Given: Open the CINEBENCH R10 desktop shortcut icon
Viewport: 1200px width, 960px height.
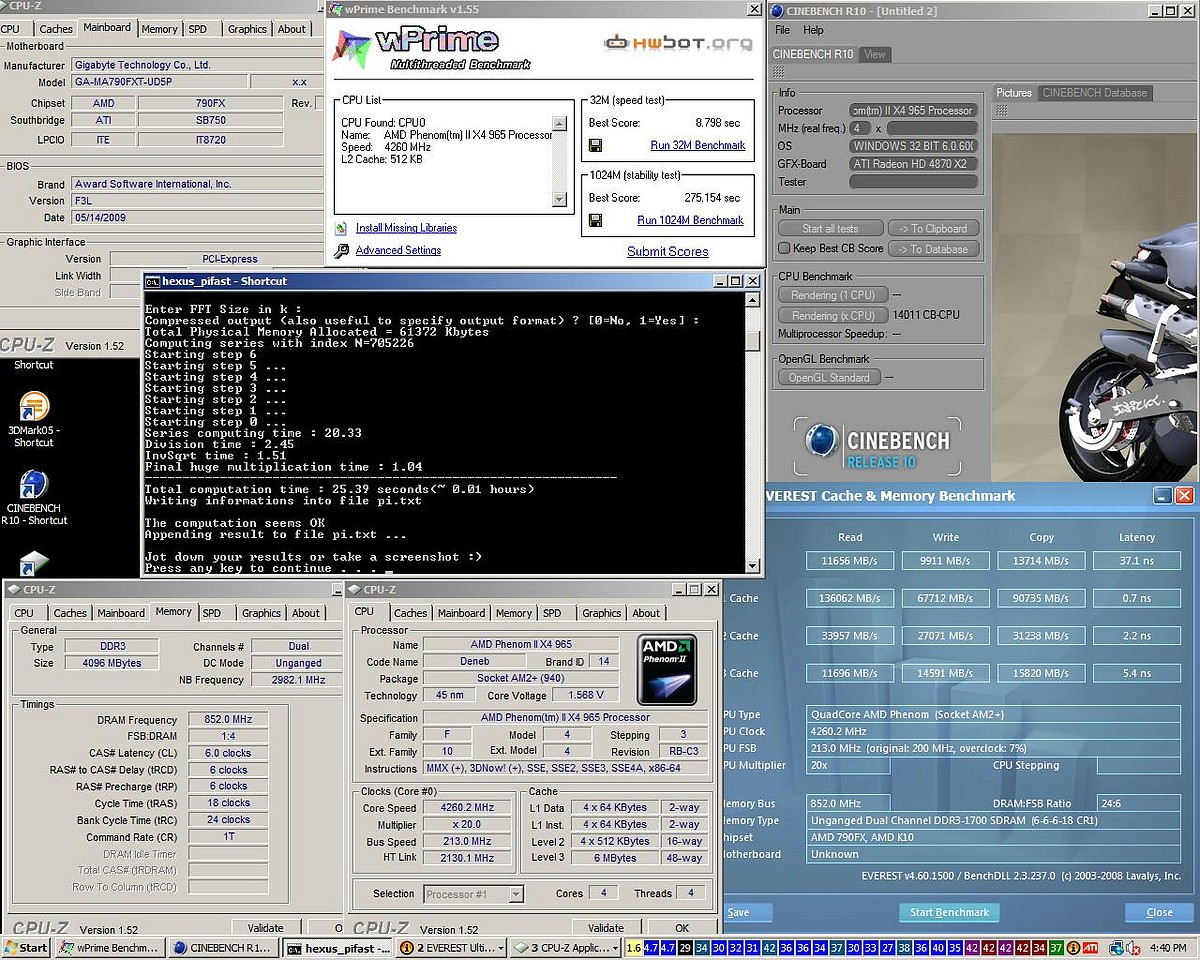Looking at the screenshot, I should click(34, 484).
